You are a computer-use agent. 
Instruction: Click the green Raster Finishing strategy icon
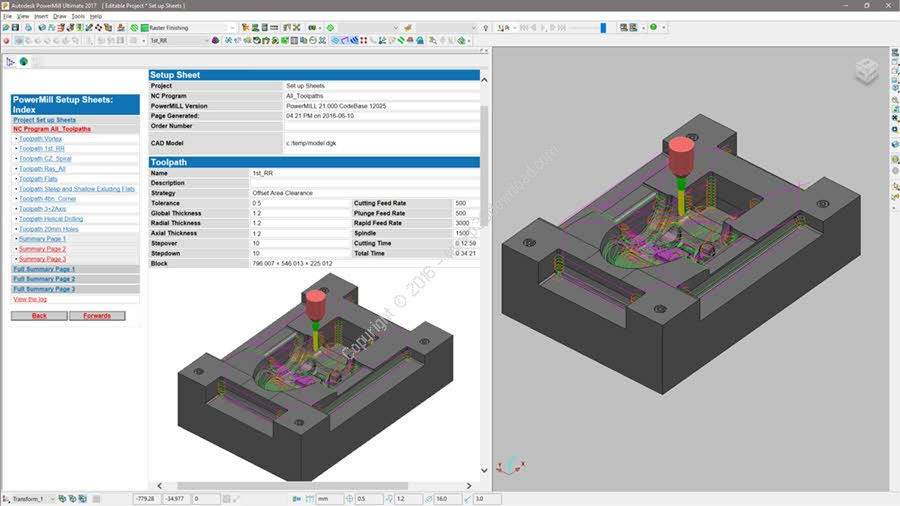[145, 28]
